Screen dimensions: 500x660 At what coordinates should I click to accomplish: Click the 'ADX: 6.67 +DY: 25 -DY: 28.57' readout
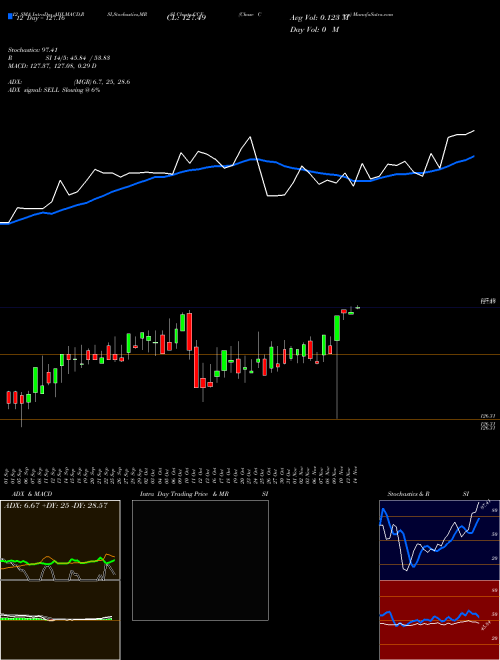coord(55,505)
